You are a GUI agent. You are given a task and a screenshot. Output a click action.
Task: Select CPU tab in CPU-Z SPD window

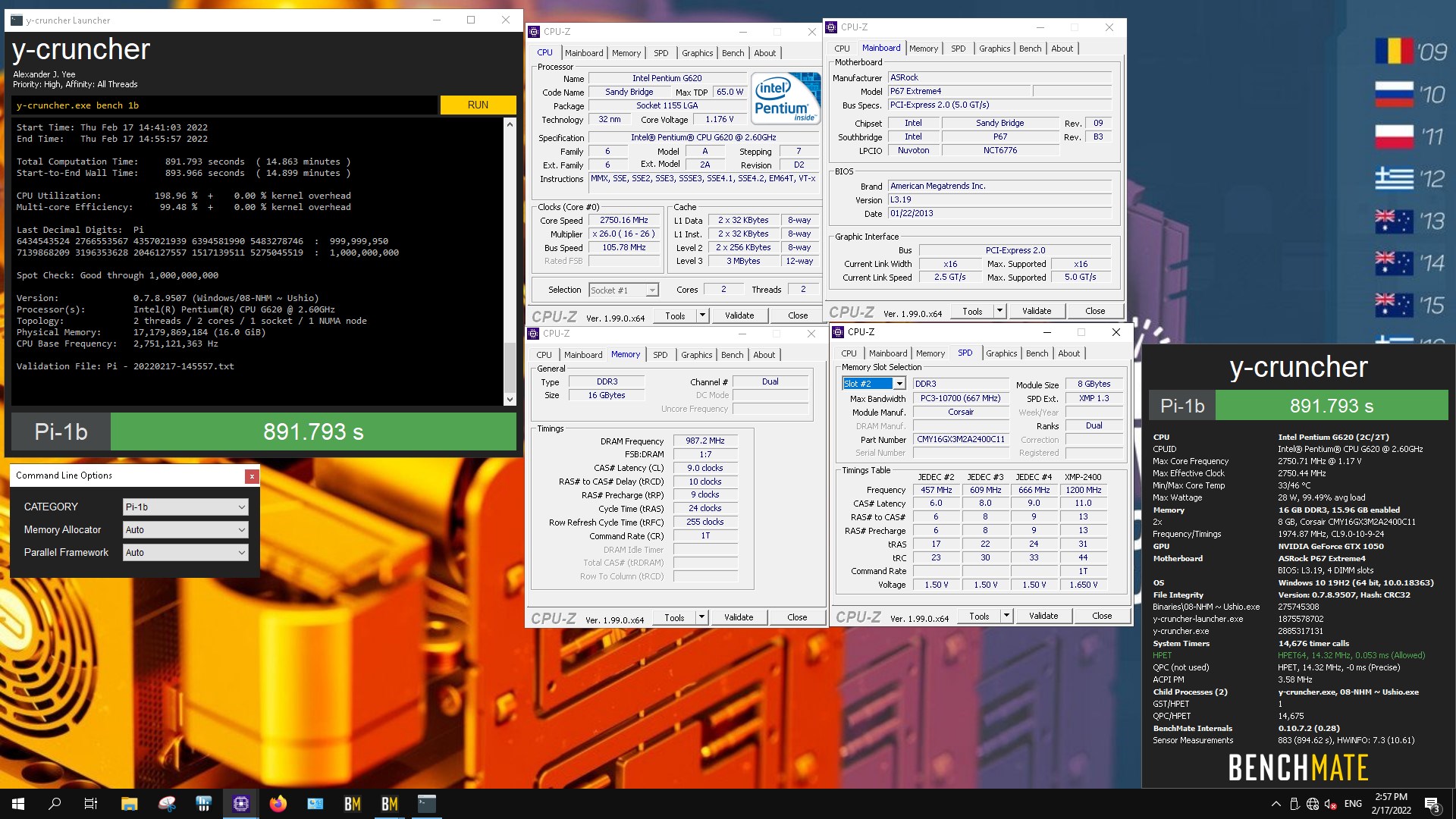pyautogui.click(x=849, y=353)
